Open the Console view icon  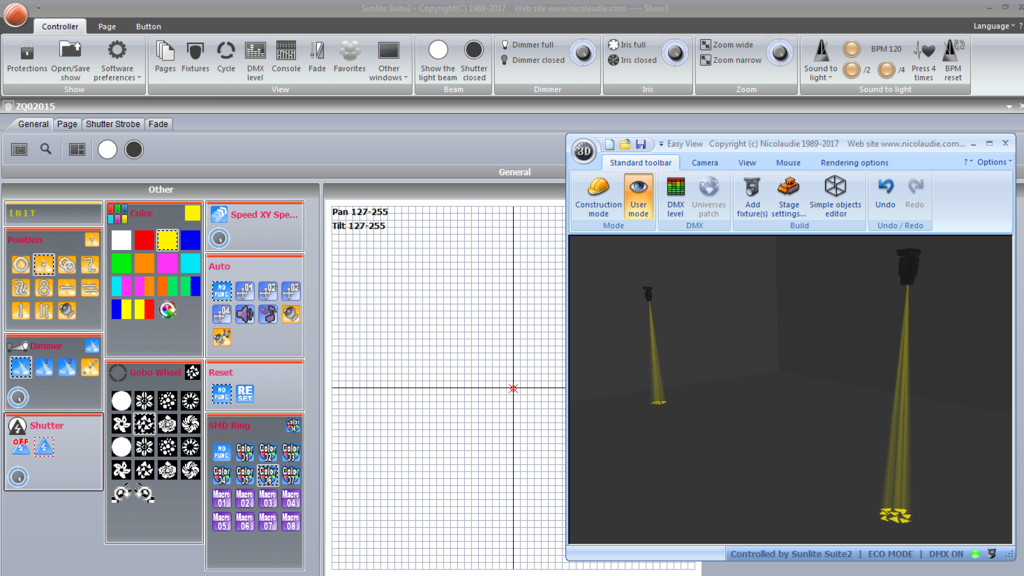[286, 57]
